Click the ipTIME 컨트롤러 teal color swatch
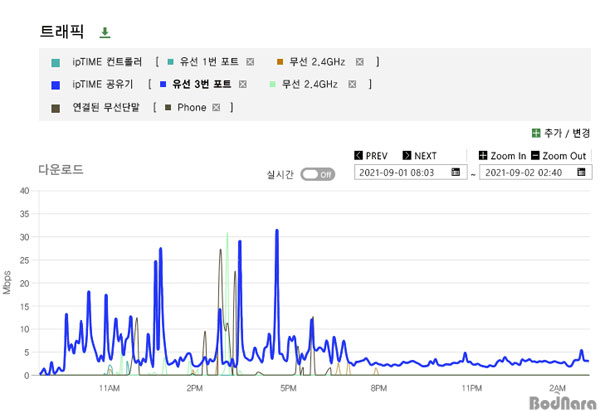The width and height of the screenshot is (600, 413). pyautogui.click(x=56, y=63)
